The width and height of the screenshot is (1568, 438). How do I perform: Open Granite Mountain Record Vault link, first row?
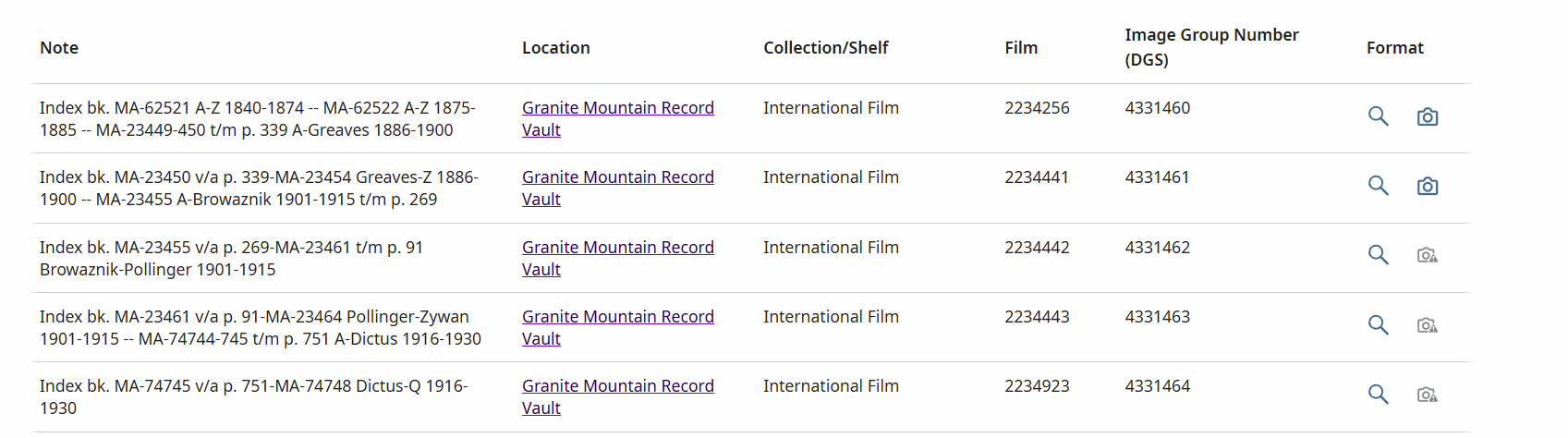coord(617,119)
